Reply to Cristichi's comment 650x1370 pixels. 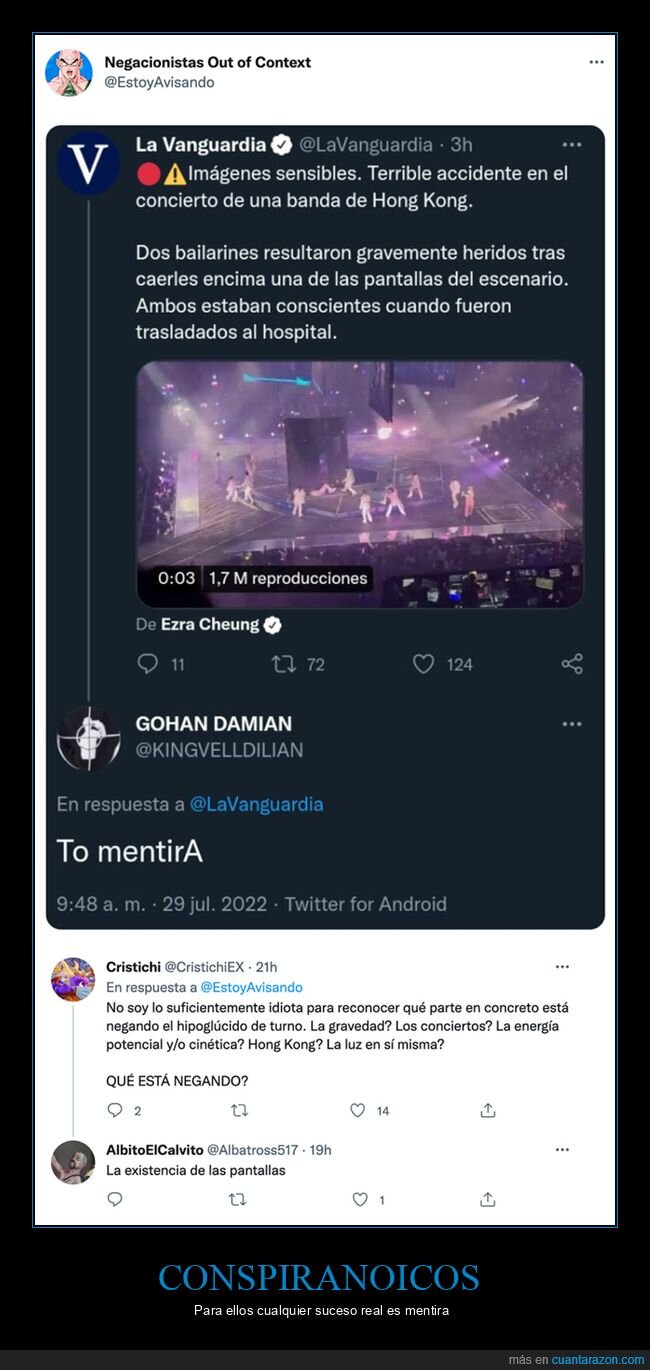pyautogui.click(x=115, y=1110)
